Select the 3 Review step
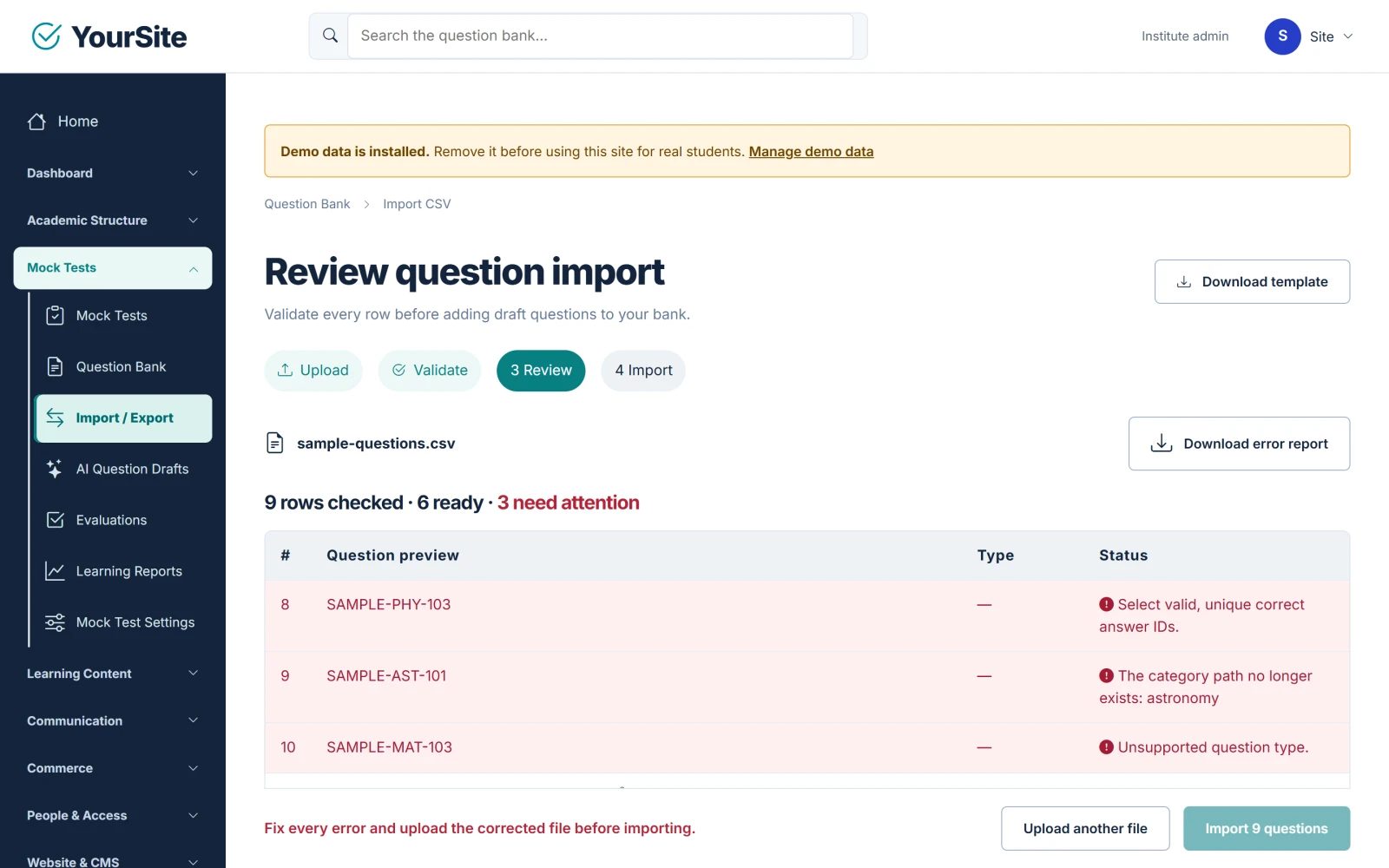Image resolution: width=1389 pixels, height=868 pixels. click(541, 371)
